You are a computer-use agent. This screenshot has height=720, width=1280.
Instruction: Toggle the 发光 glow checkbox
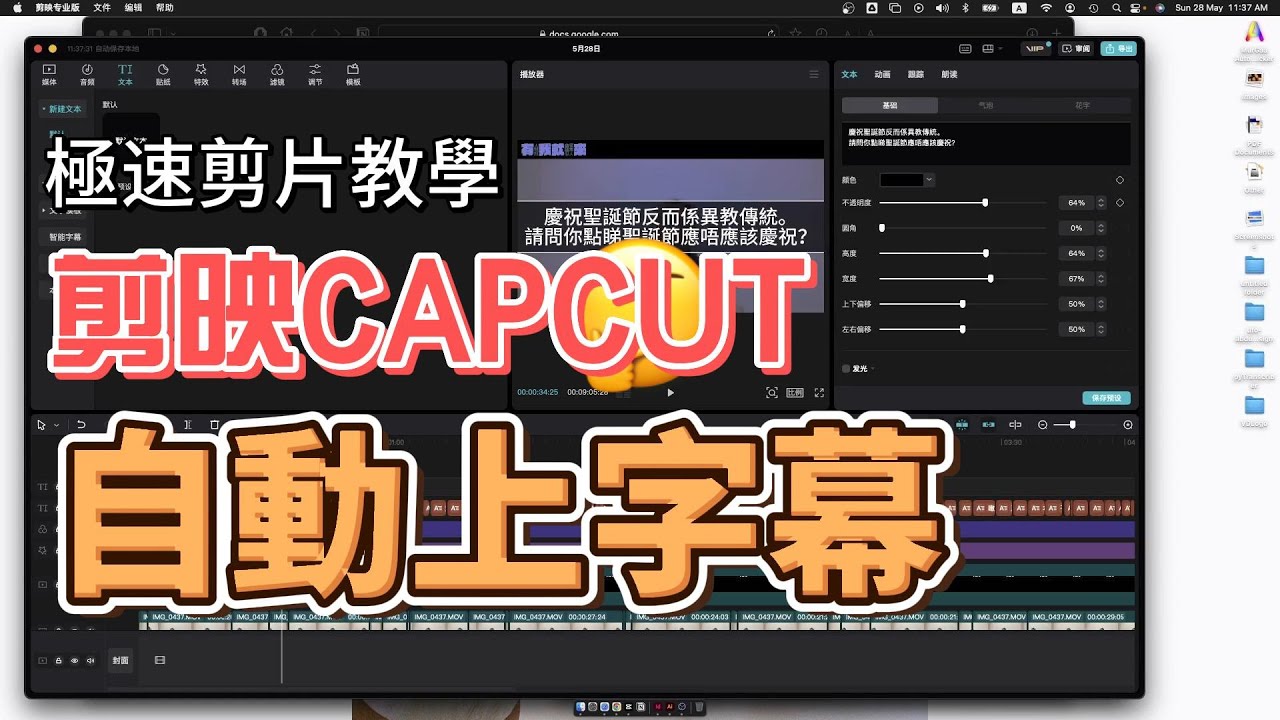pos(846,368)
